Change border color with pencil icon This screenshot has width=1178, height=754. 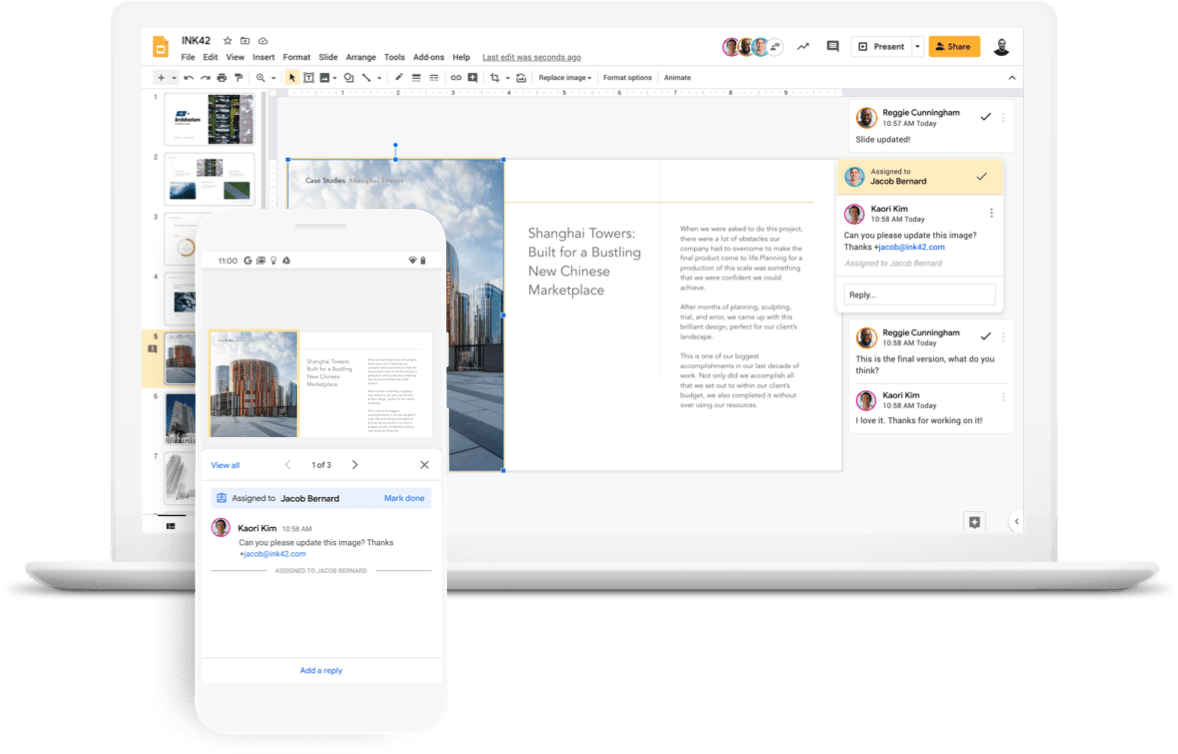(x=399, y=77)
